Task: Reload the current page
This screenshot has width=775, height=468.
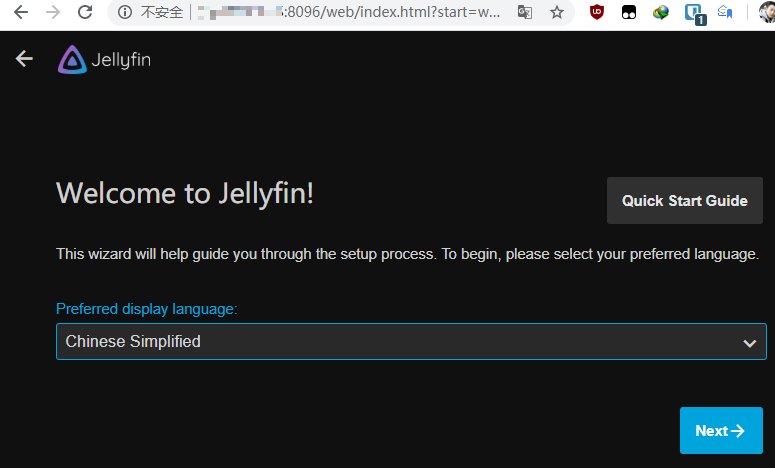Action: (x=85, y=13)
